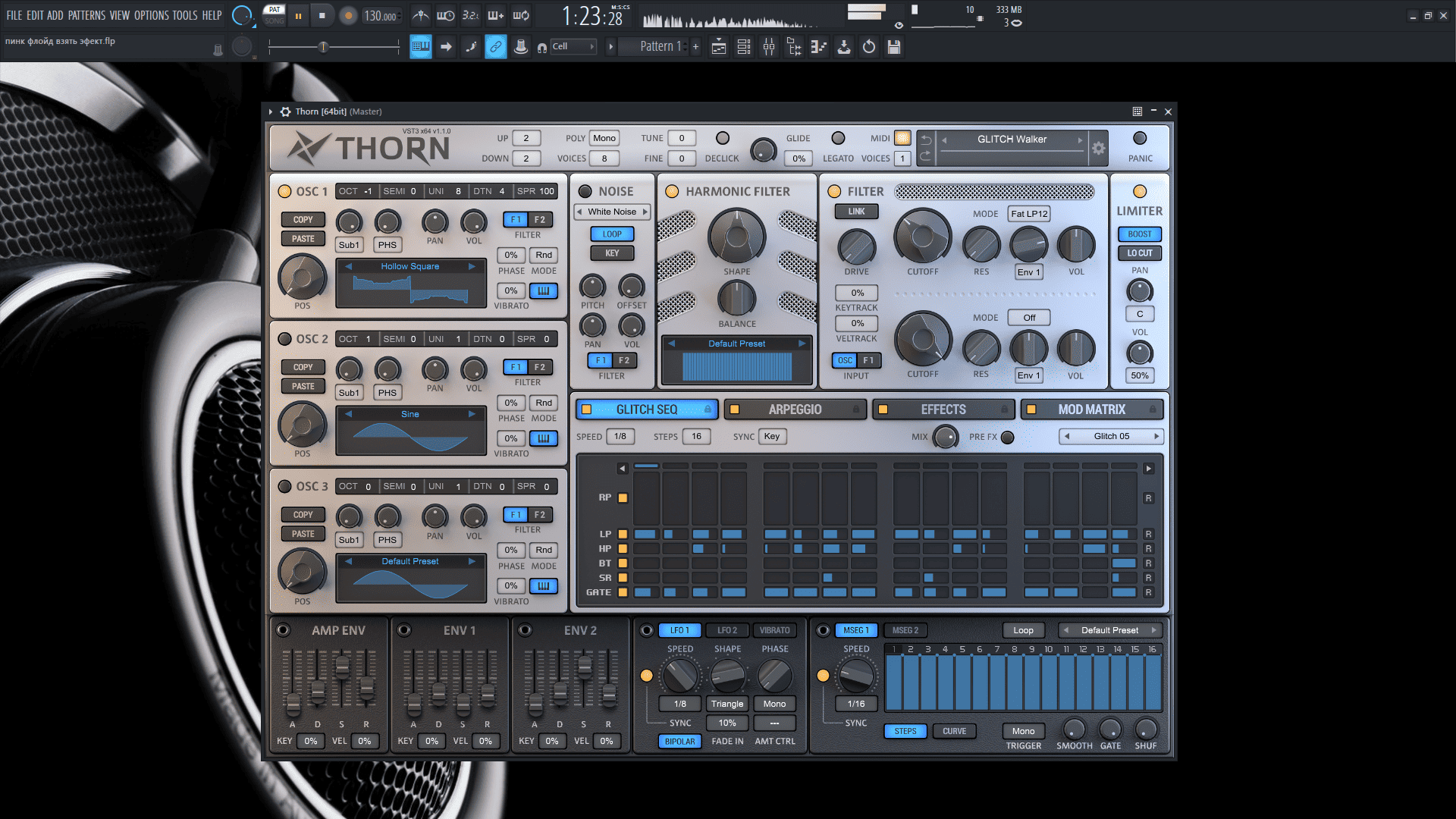Toggle the HARMONIC FILTER power button
Viewport: 1456px width, 819px height.
coord(672,192)
